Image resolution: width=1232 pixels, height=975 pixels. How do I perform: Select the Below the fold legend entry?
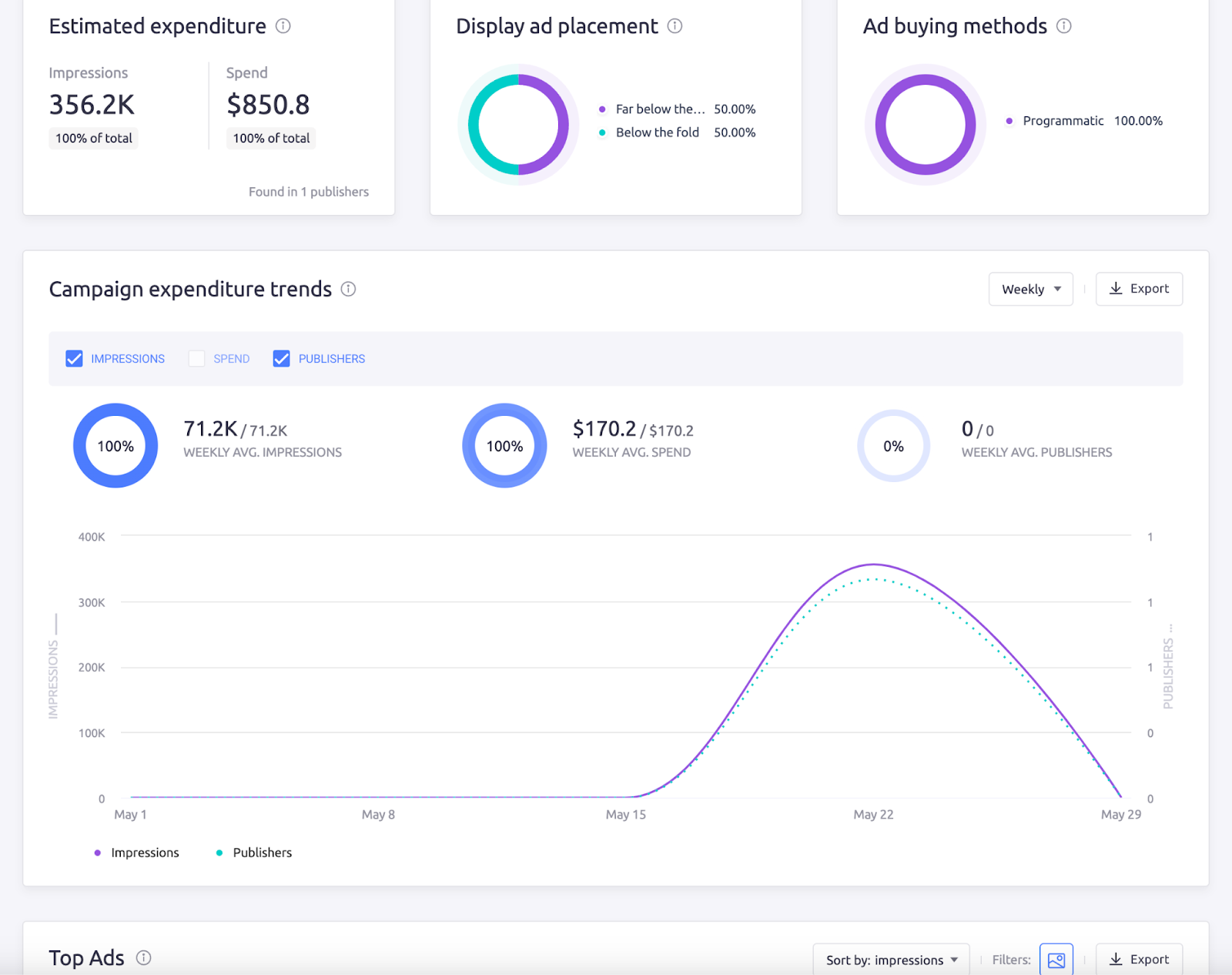677,132
